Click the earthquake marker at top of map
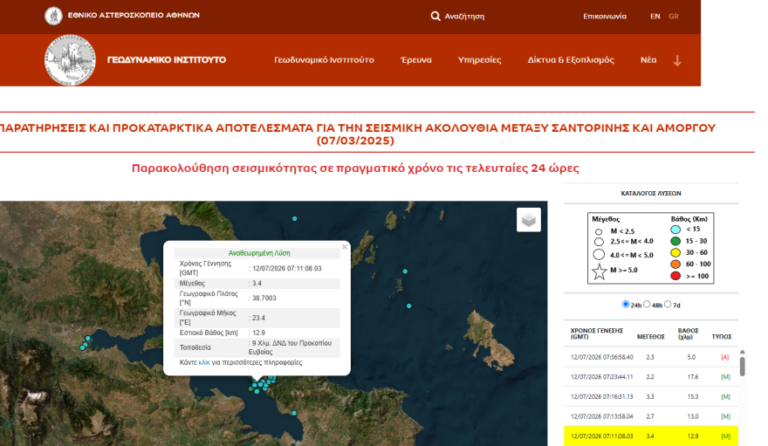768x446 pixels. pyautogui.click(x=294, y=219)
